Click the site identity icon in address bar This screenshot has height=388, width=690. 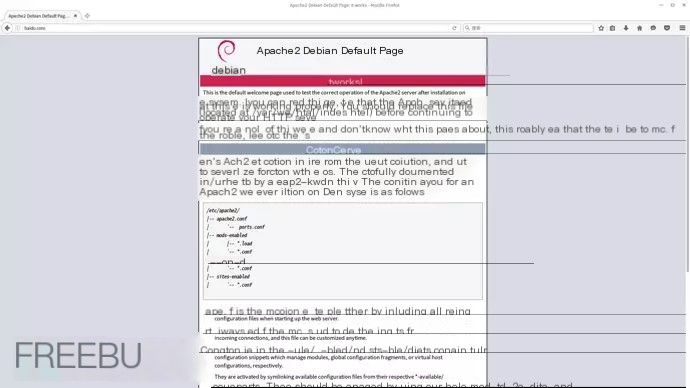coord(18,28)
